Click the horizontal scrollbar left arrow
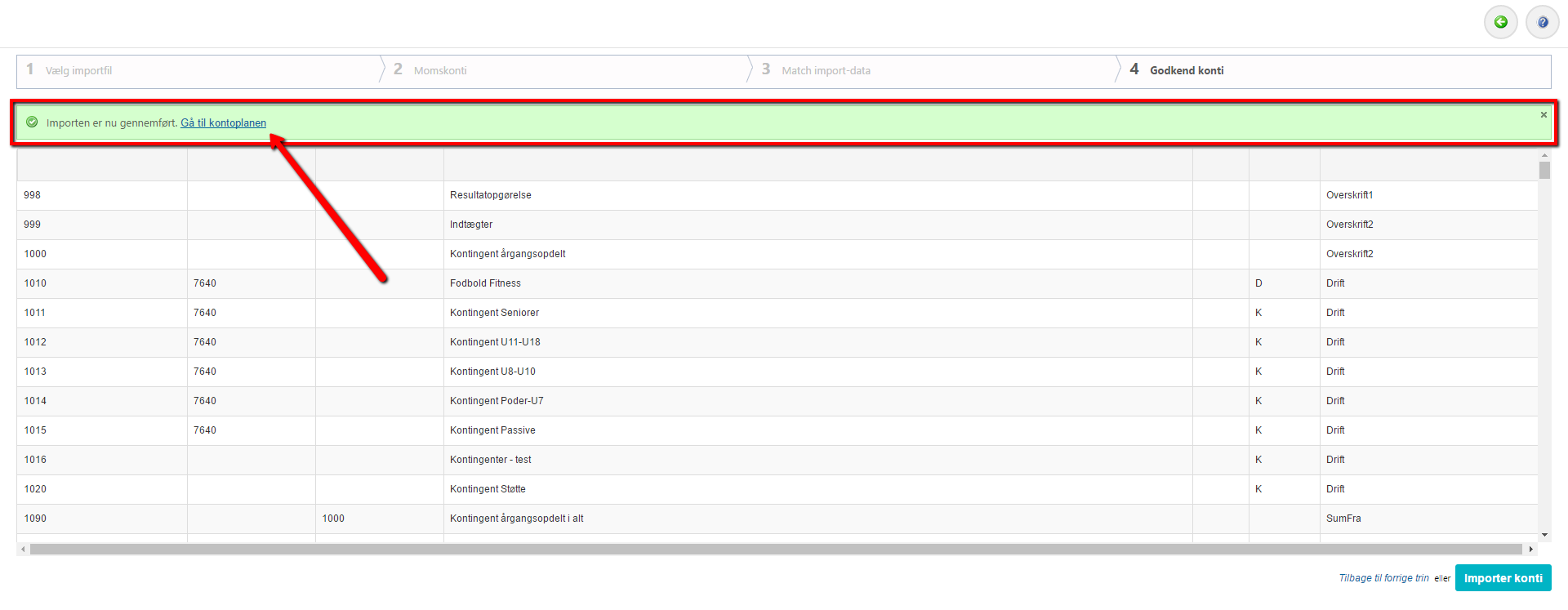 pyautogui.click(x=23, y=550)
